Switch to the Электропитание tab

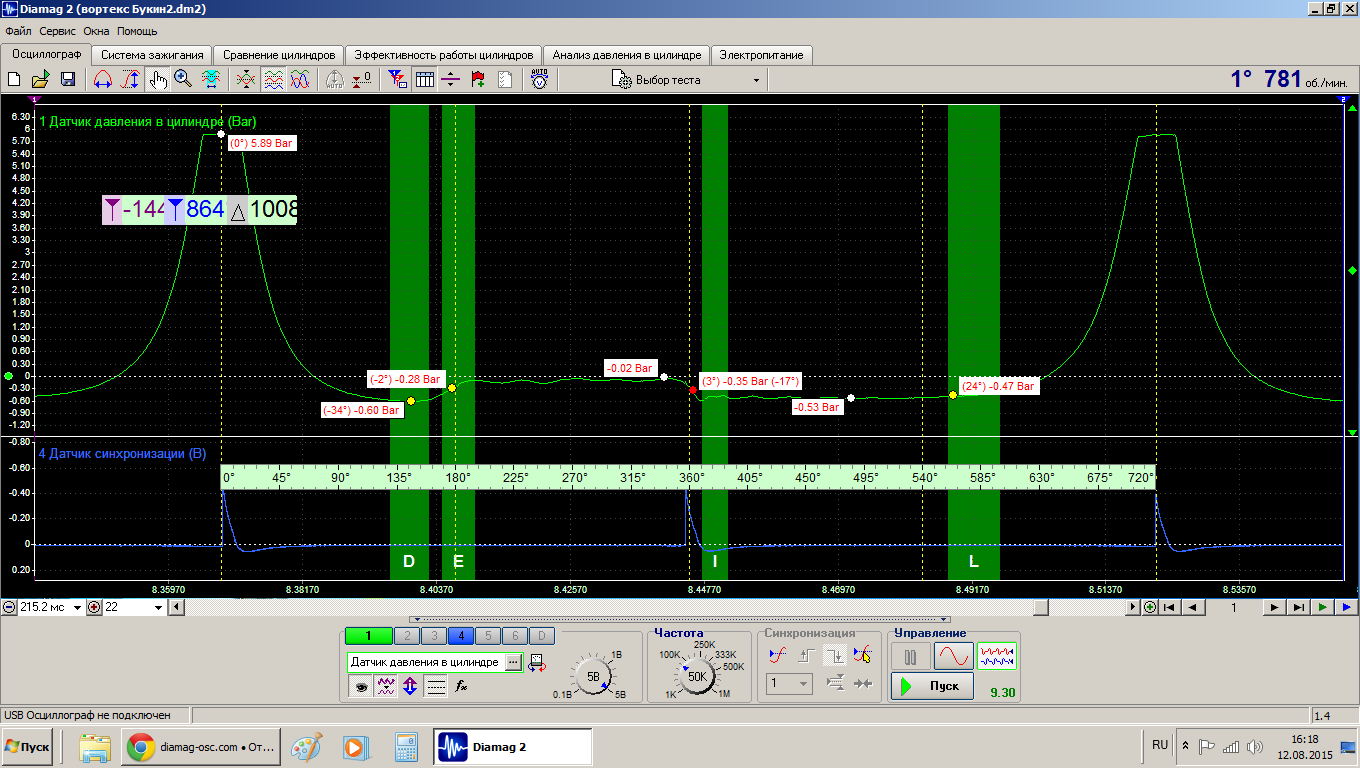coord(761,55)
